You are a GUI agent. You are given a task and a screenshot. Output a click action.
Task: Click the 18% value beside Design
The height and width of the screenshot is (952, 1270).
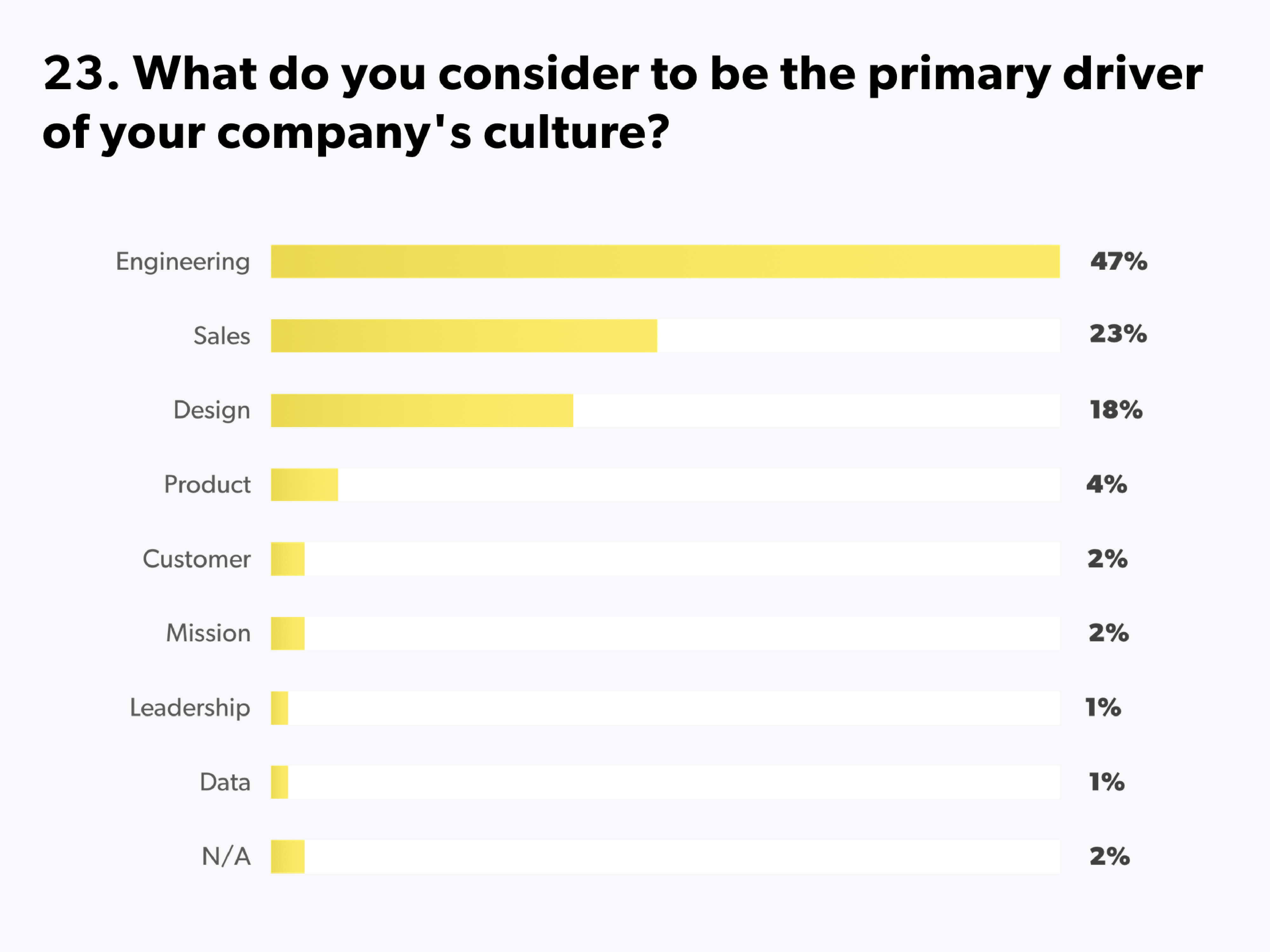[x=1116, y=410]
